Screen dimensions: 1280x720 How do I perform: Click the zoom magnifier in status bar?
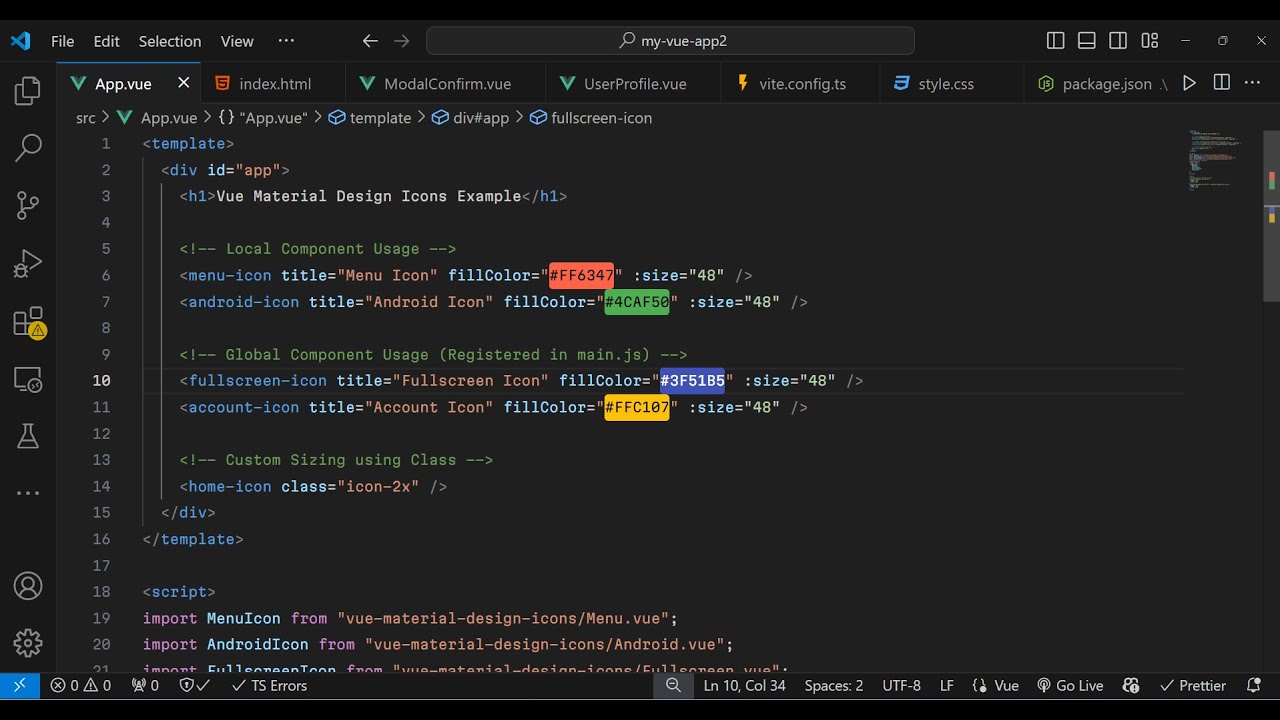coord(673,685)
